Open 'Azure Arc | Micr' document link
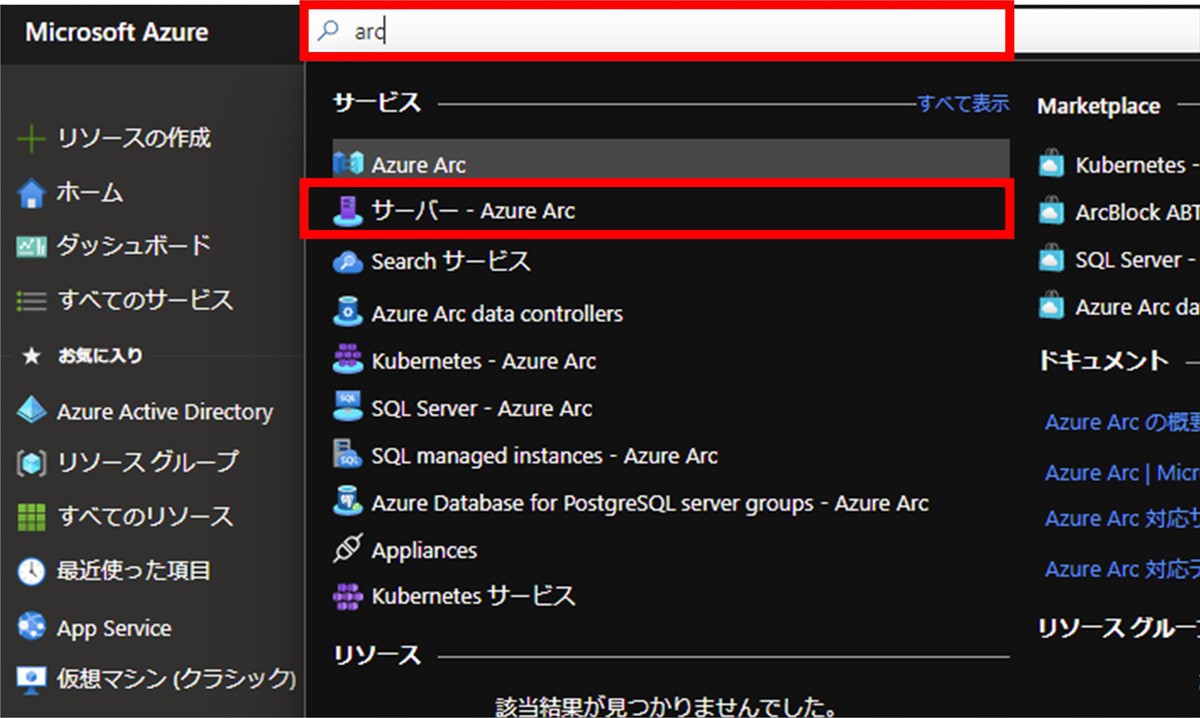The height and width of the screenshot is (718, 1200). point(1122,472)
